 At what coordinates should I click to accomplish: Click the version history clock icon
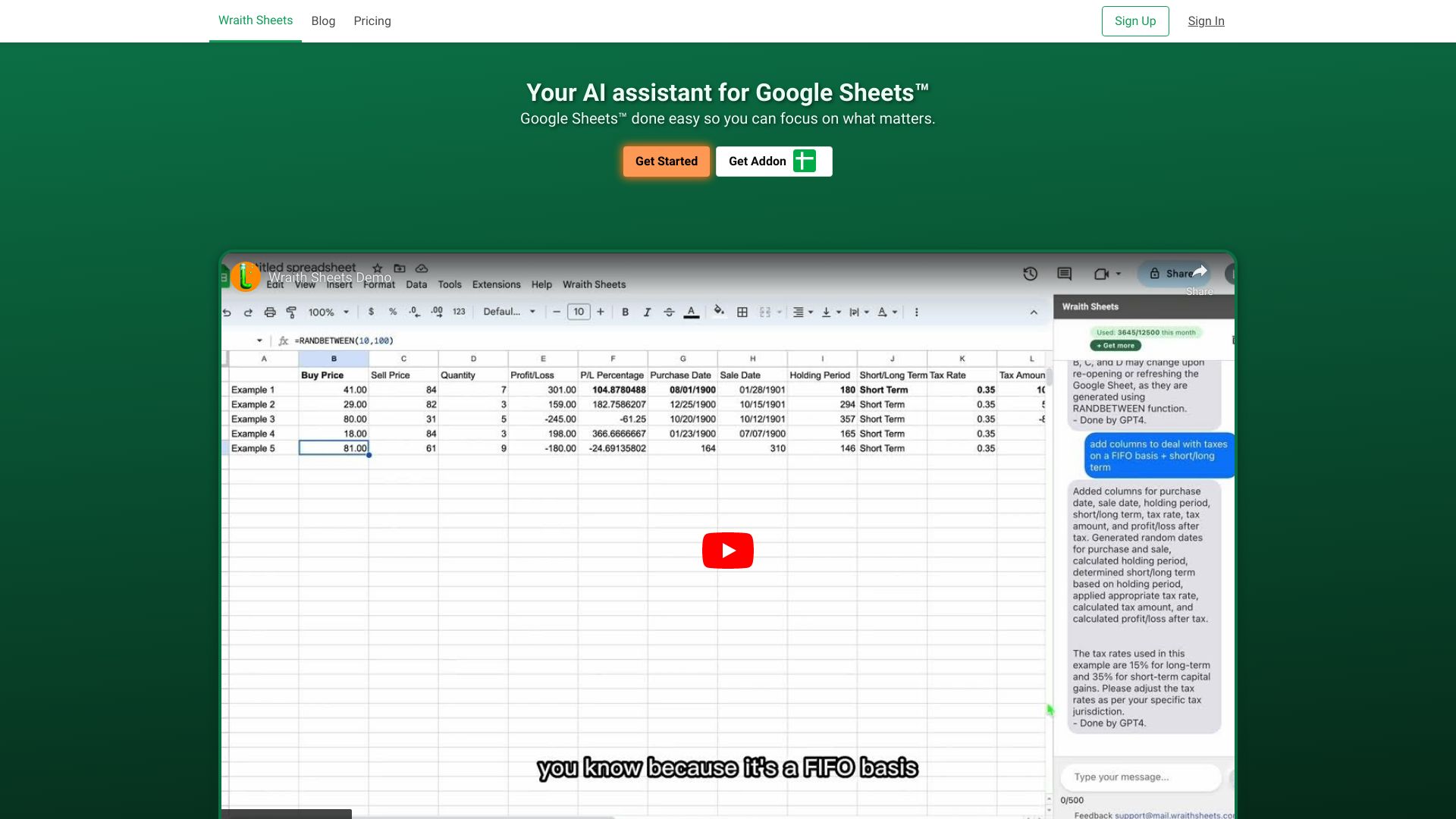[1030, 274]
